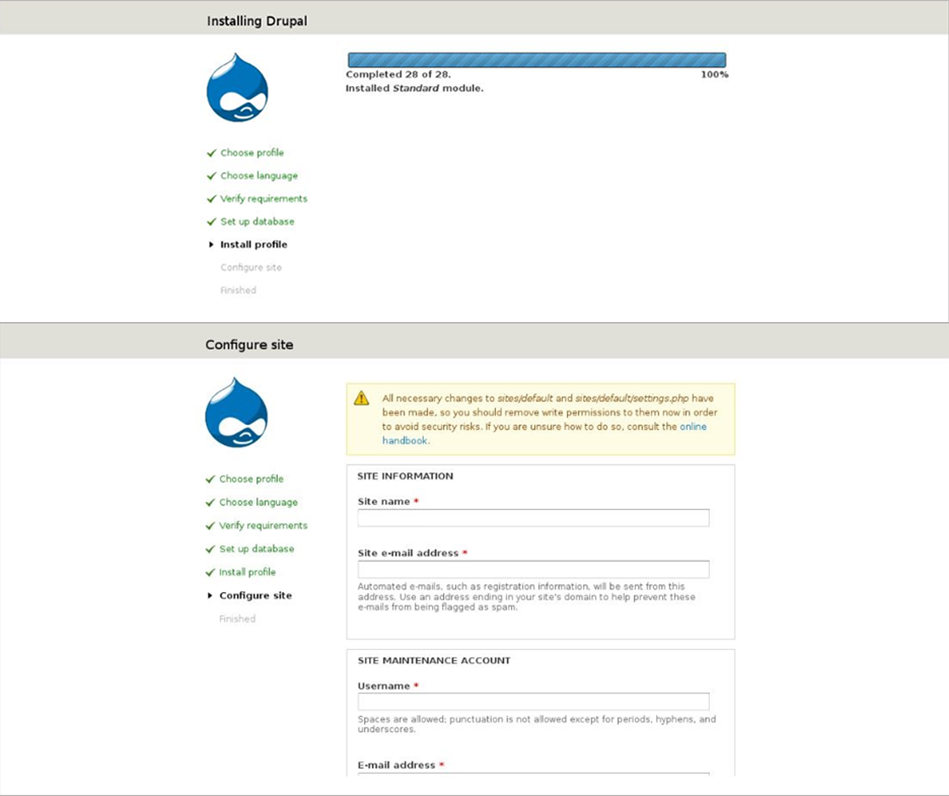Click the "Completed 28 of 28." status text
Screen dimensions: 949x796
click(x=398, y=74)
